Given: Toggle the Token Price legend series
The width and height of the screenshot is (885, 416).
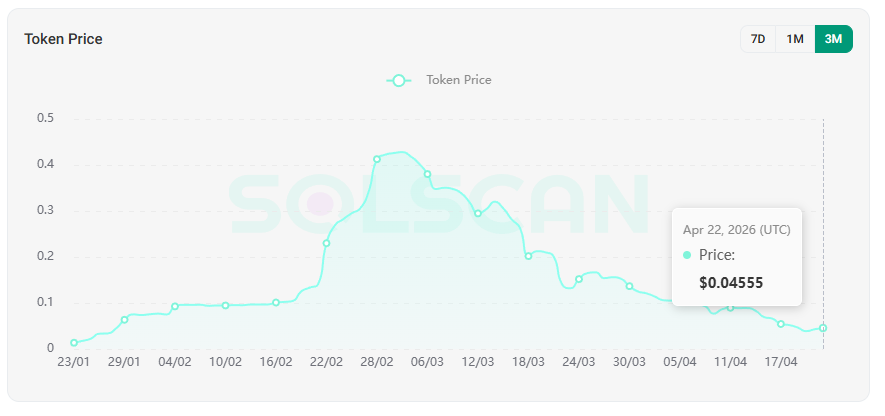Looking at the screenshot, I should [x=458, y=80].
